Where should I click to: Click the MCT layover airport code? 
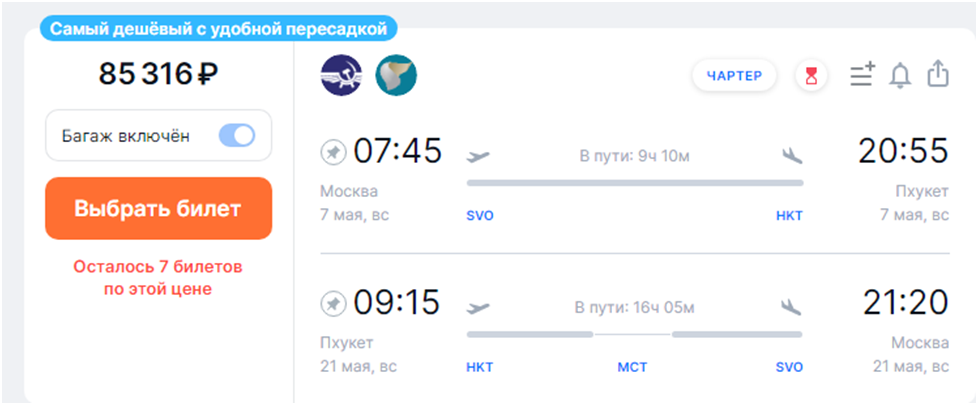pos(634,367)
